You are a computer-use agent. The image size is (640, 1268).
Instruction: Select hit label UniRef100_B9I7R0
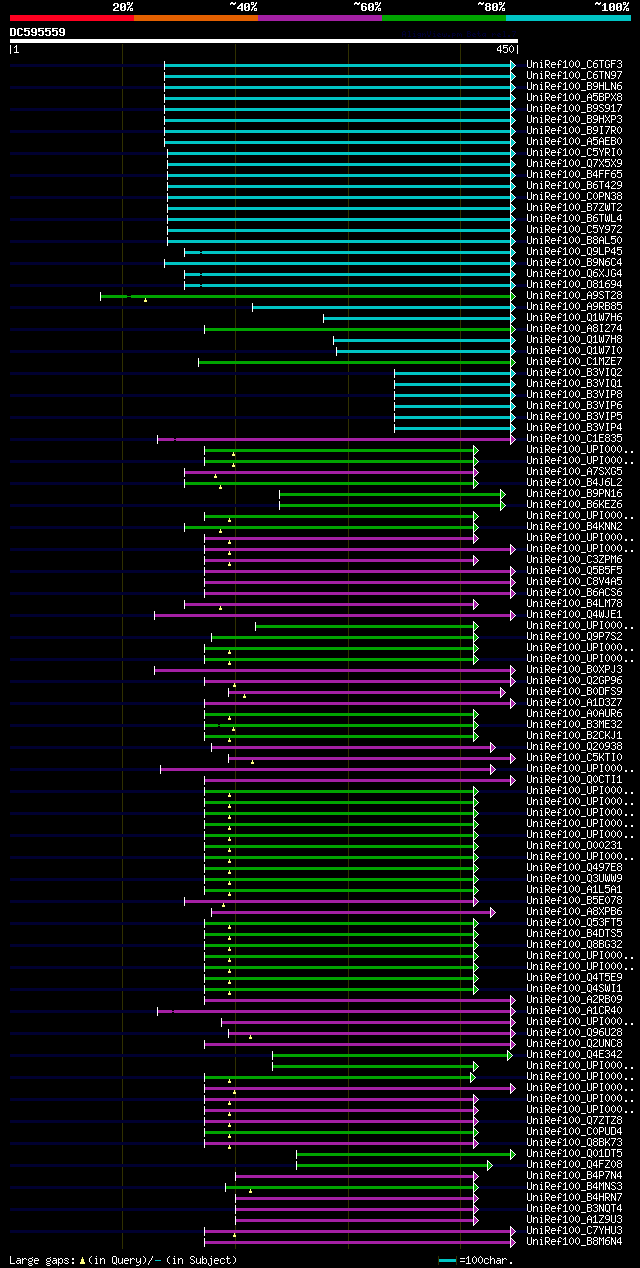point(574,131)
